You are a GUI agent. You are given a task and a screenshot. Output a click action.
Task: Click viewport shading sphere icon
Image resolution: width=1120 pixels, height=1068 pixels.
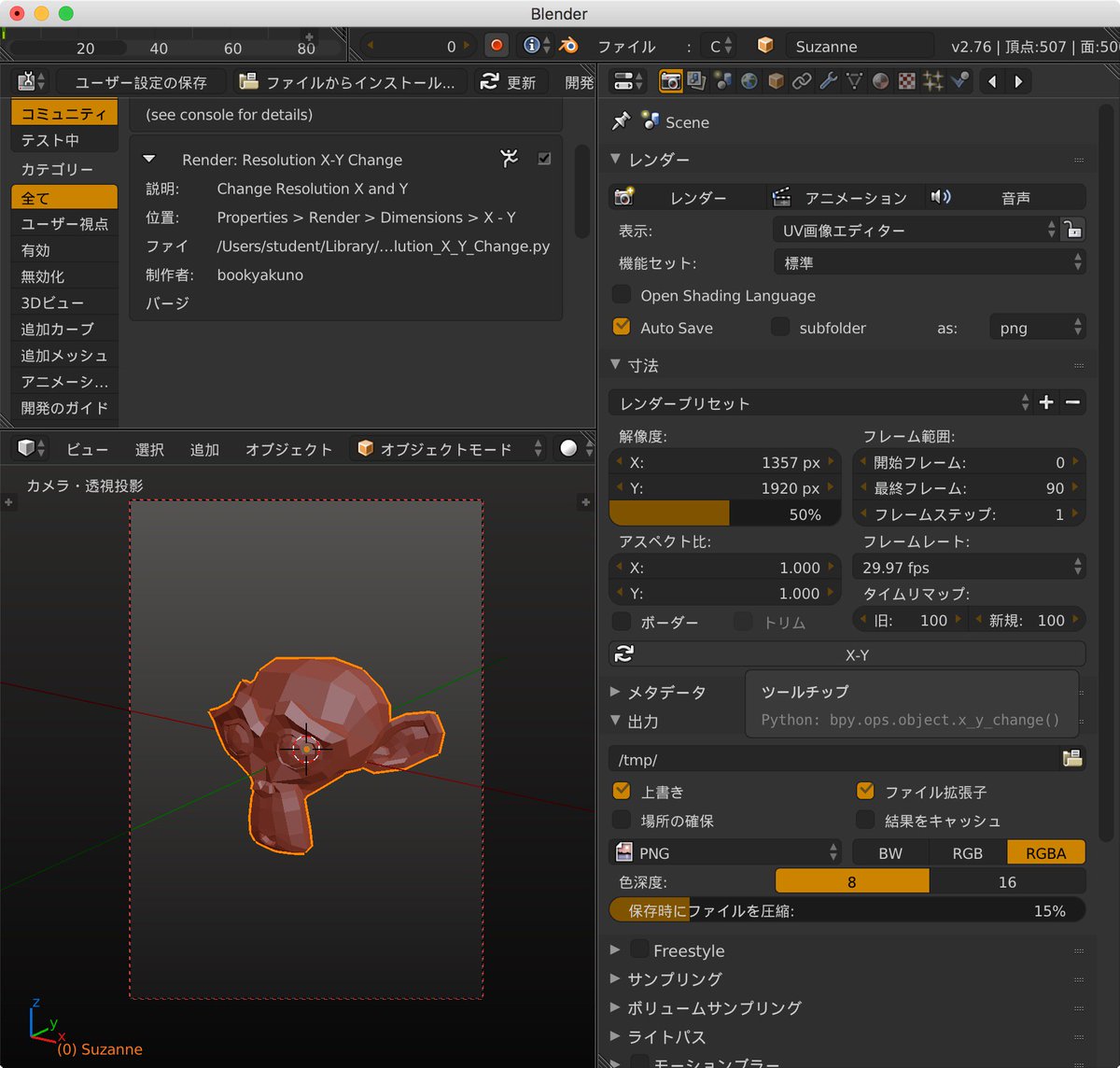pyautogui.click(x=568, y=449)
